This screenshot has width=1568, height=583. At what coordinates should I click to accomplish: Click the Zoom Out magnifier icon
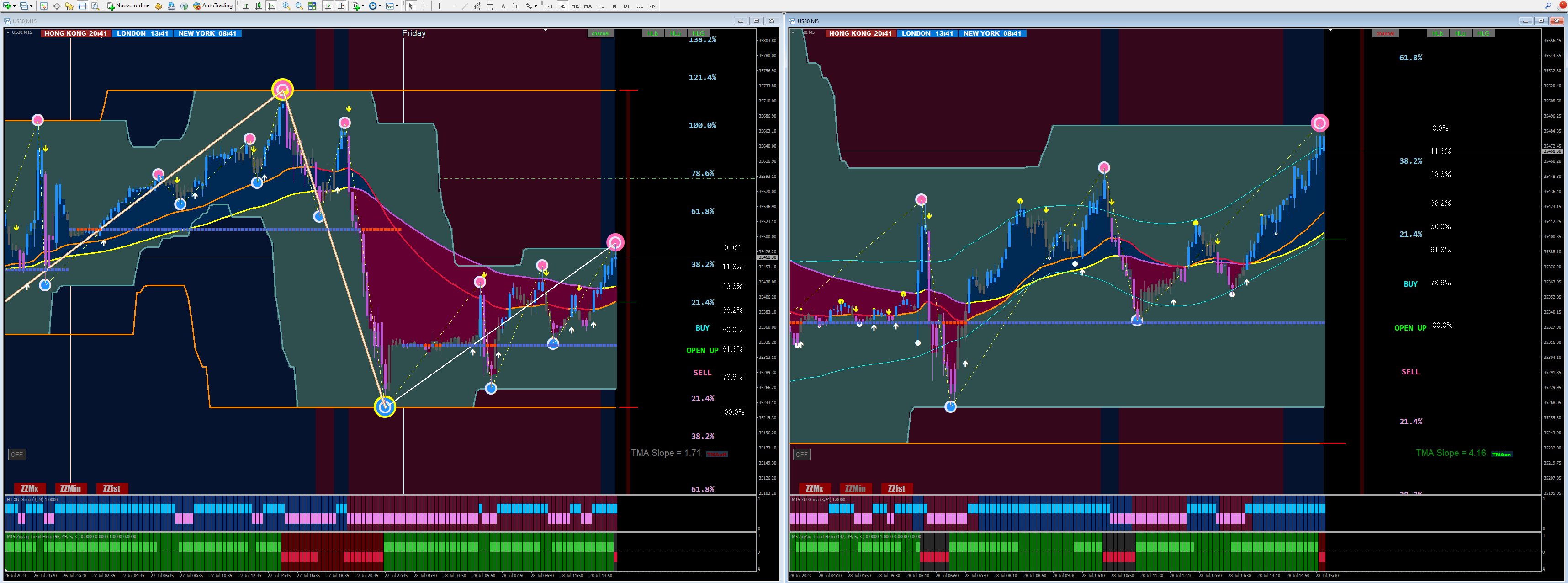click(x=299, y=5)
